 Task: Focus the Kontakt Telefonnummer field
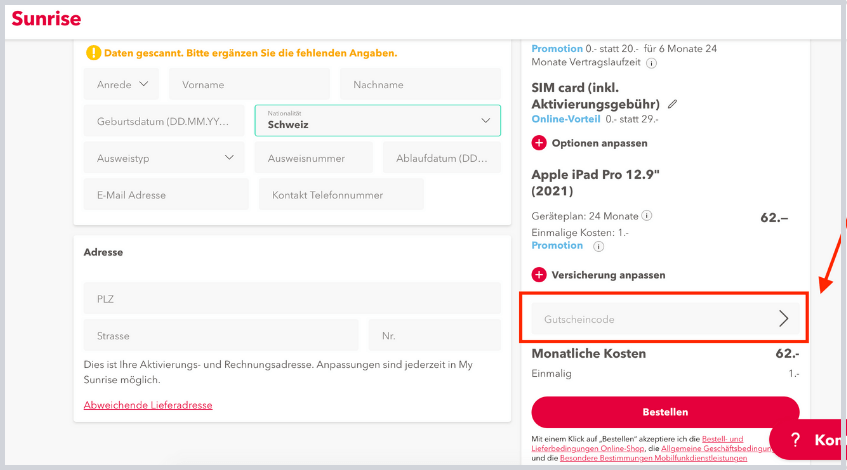coord(341,194)
